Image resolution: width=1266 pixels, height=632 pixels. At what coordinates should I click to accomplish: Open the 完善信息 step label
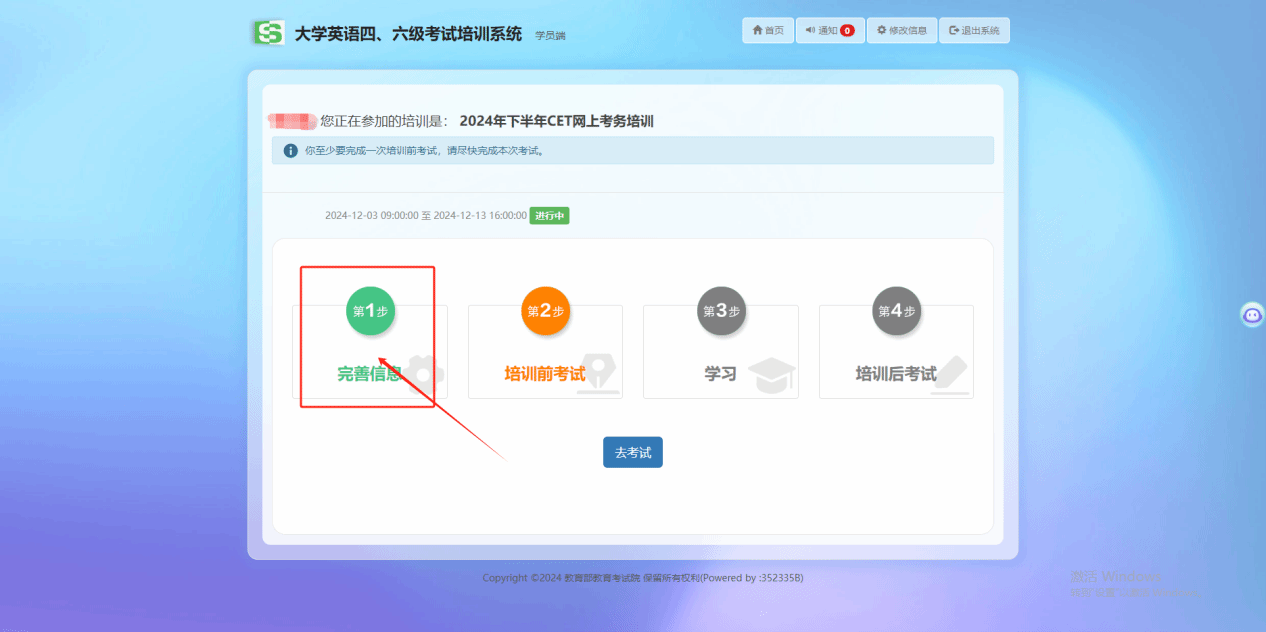(x=368, y=374)
